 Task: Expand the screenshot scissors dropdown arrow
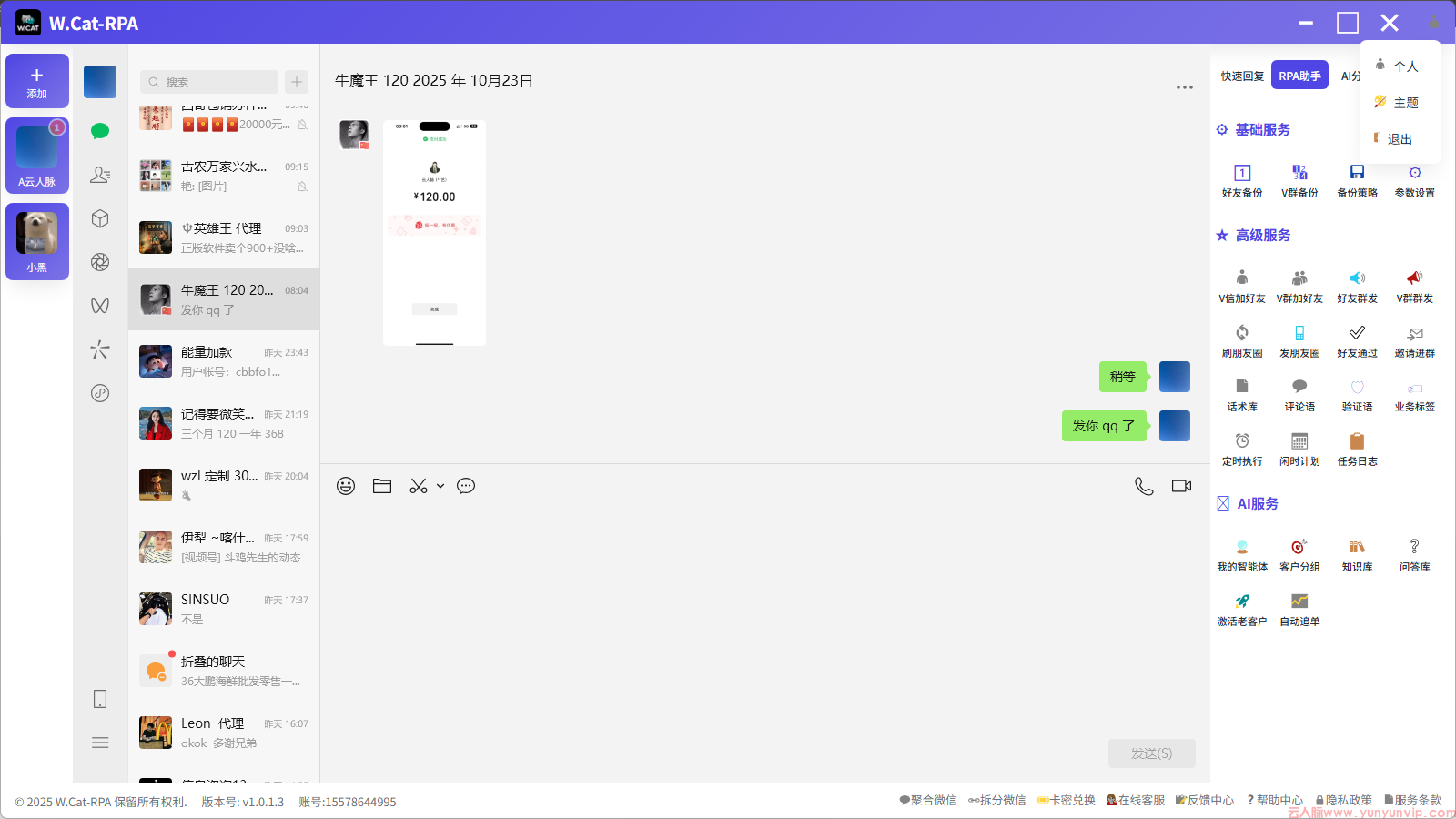click(440, 486)
